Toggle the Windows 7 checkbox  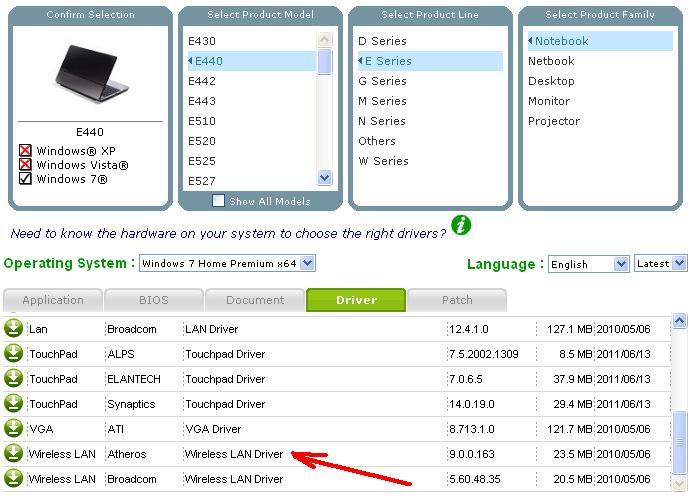(x=25, y=179)
